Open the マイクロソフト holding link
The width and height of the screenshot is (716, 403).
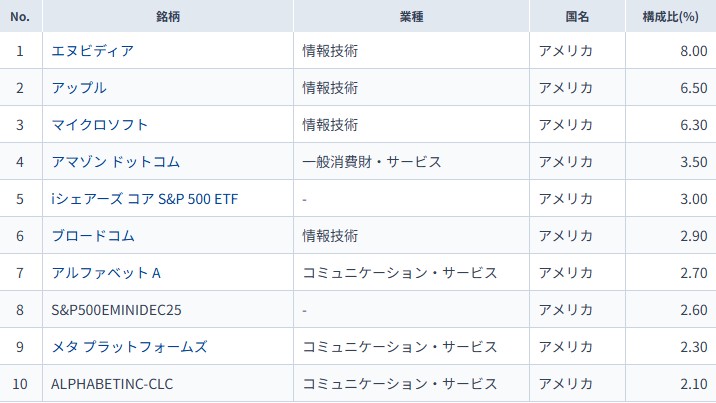click(x=100, y=125)
